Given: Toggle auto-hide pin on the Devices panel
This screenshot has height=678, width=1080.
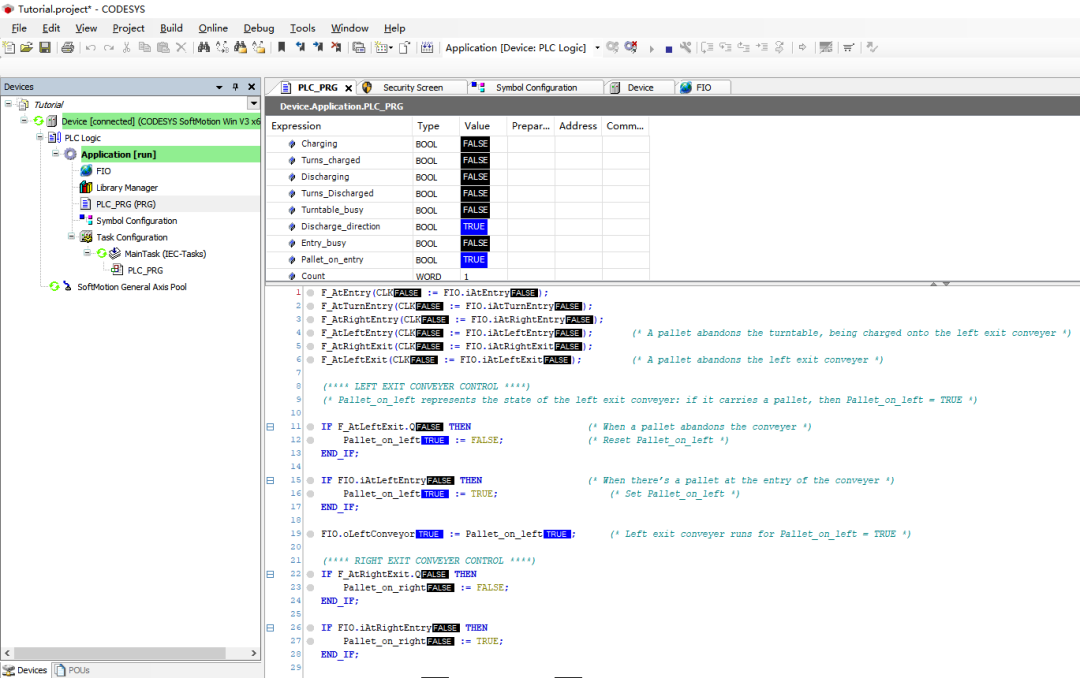Looking at the screenshot, I should click(x=236, y=87).
